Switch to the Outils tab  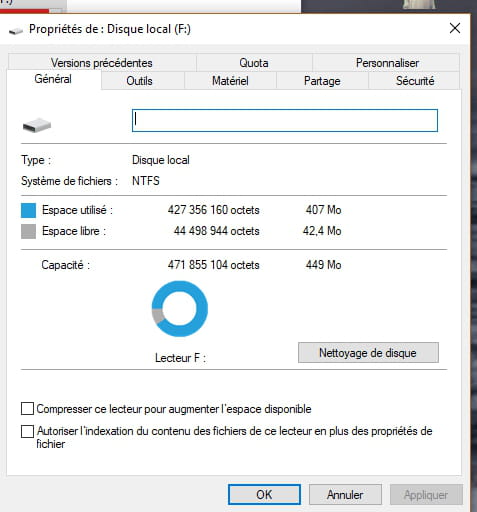tap(139, 81)
